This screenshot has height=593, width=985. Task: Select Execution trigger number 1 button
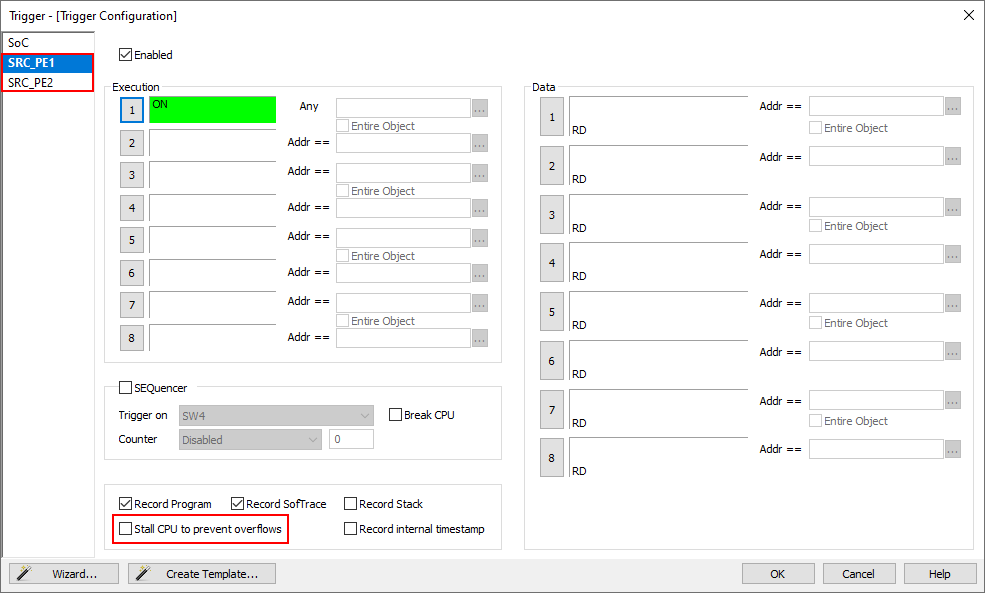132,110
